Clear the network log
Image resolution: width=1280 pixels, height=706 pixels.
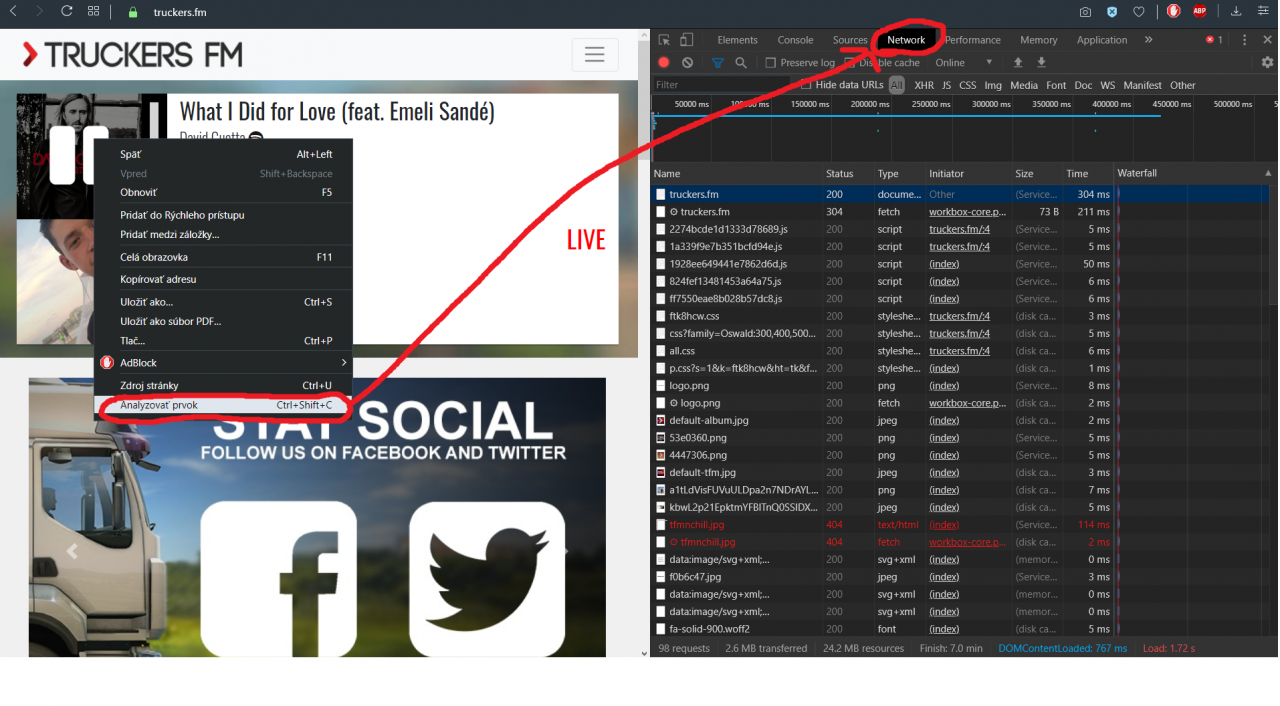click(x=687, y=62)
